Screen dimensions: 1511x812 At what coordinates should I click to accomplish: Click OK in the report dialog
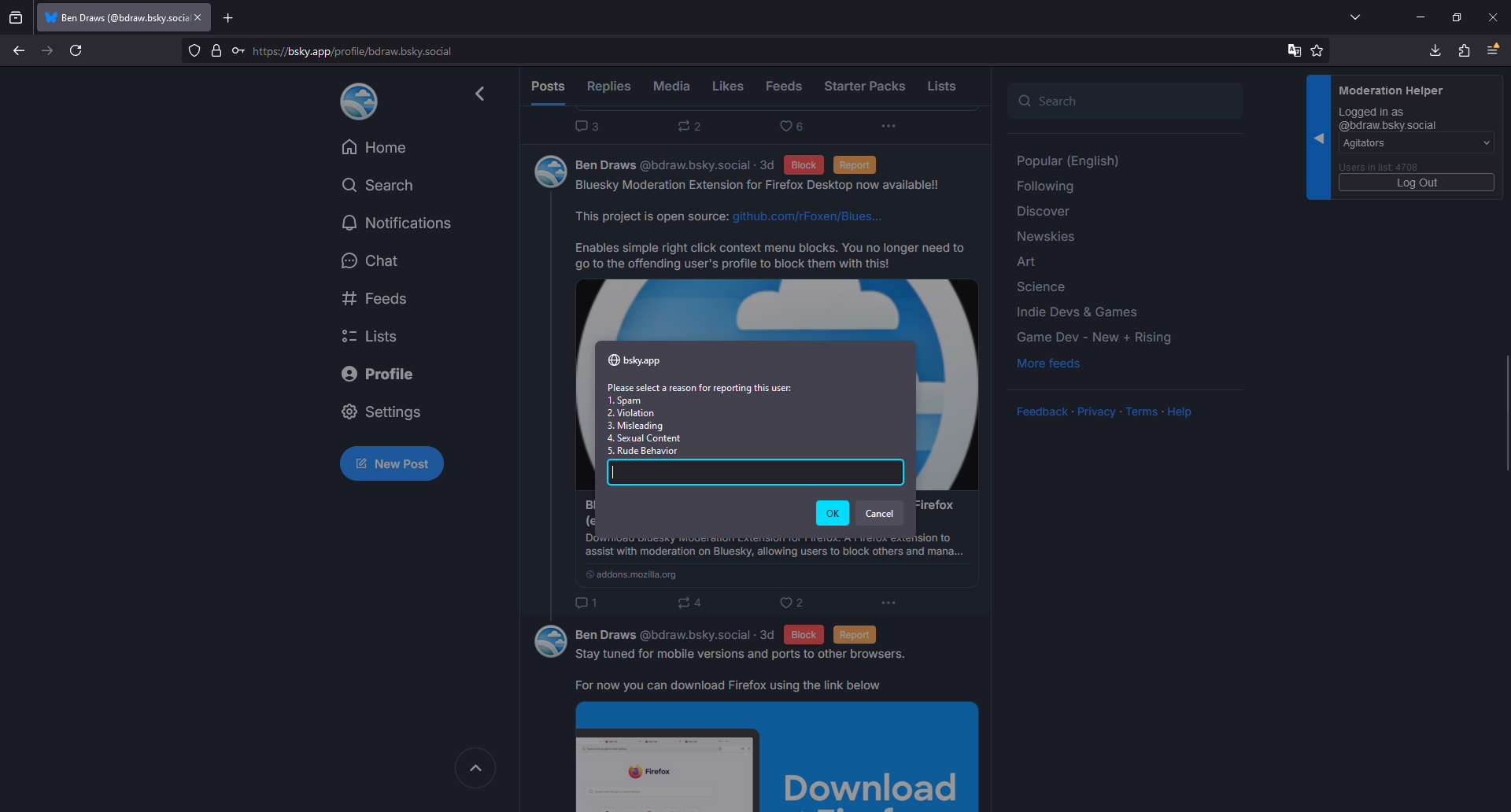pyautogui.click(x=832, y=513)
